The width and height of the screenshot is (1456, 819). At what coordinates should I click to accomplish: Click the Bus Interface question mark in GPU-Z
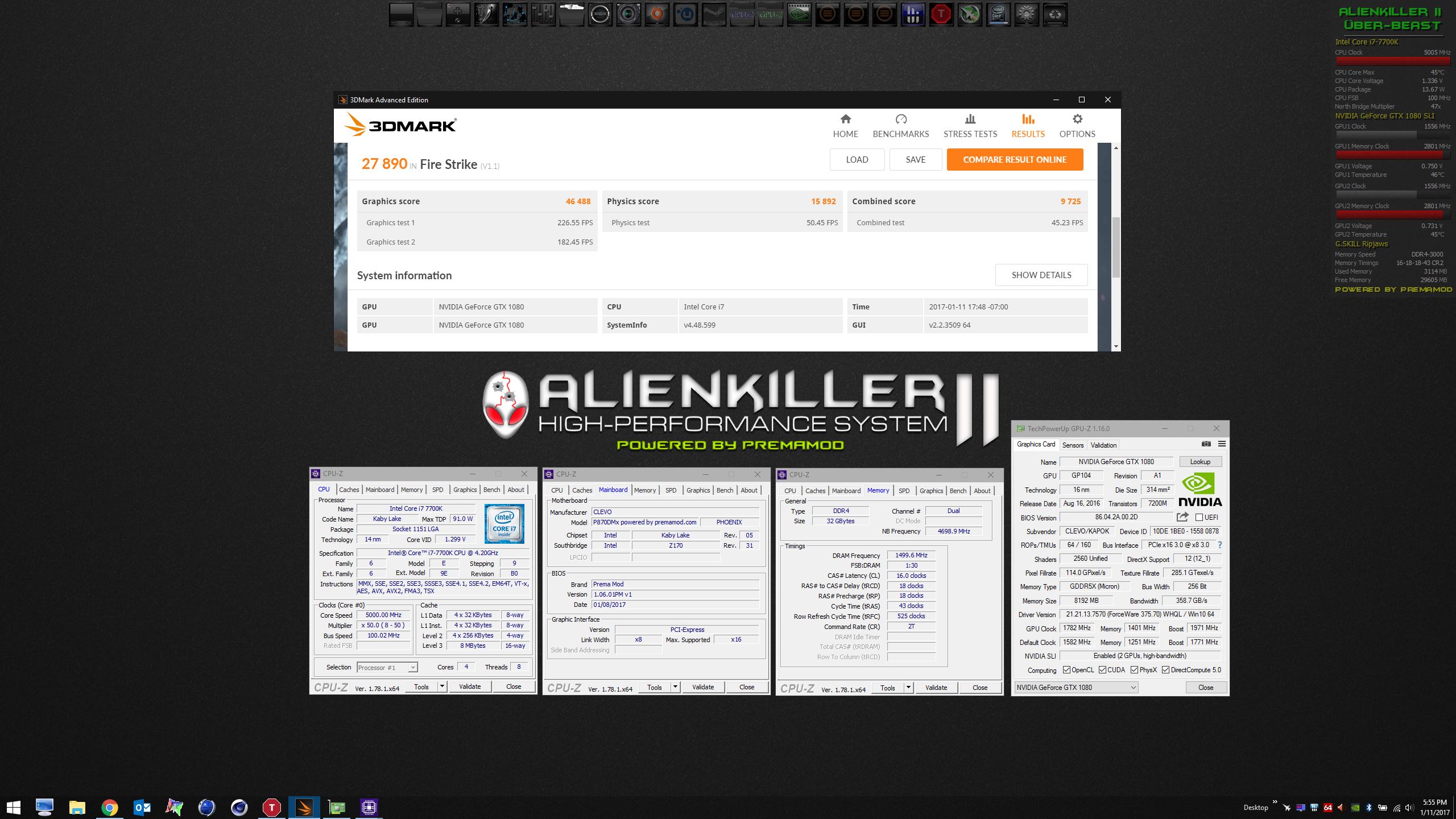click(1219, 545)
